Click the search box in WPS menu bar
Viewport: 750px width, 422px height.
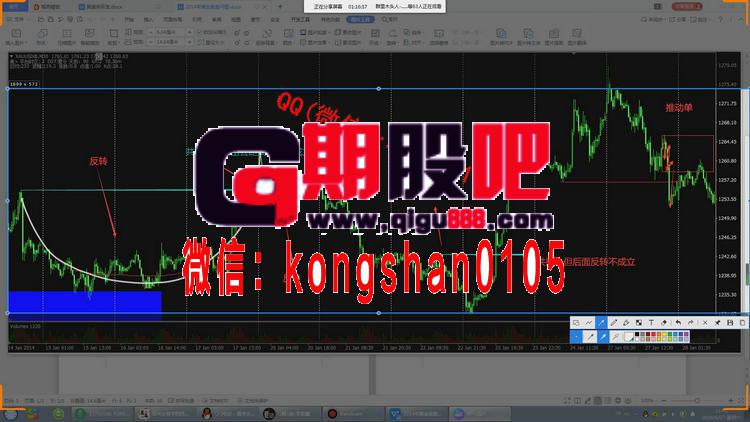pos(390,20)
